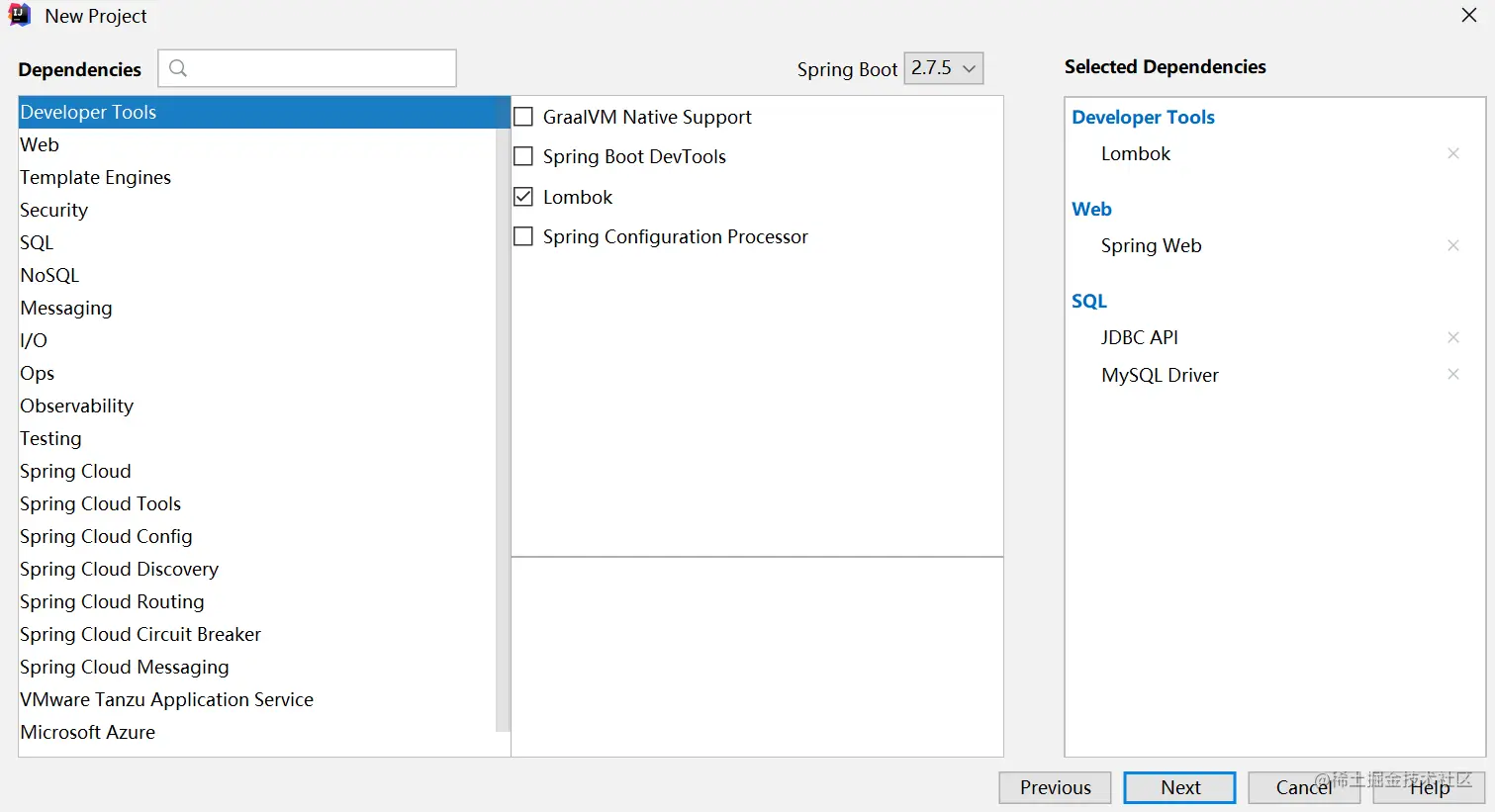The image size is (1495, 812).
Task: Enable GraalVM Native Support checkbox
Action: point(523,117)
